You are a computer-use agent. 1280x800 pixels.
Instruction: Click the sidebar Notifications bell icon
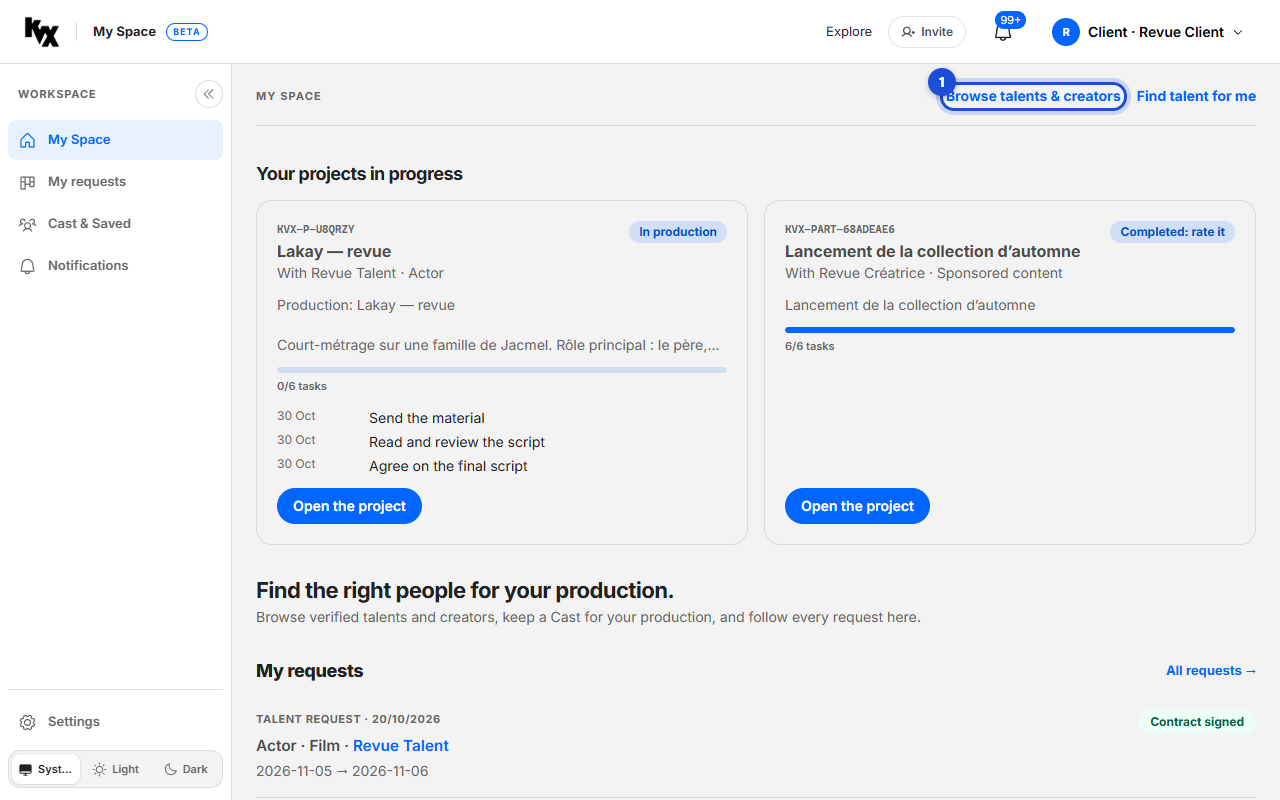(28, 266)
